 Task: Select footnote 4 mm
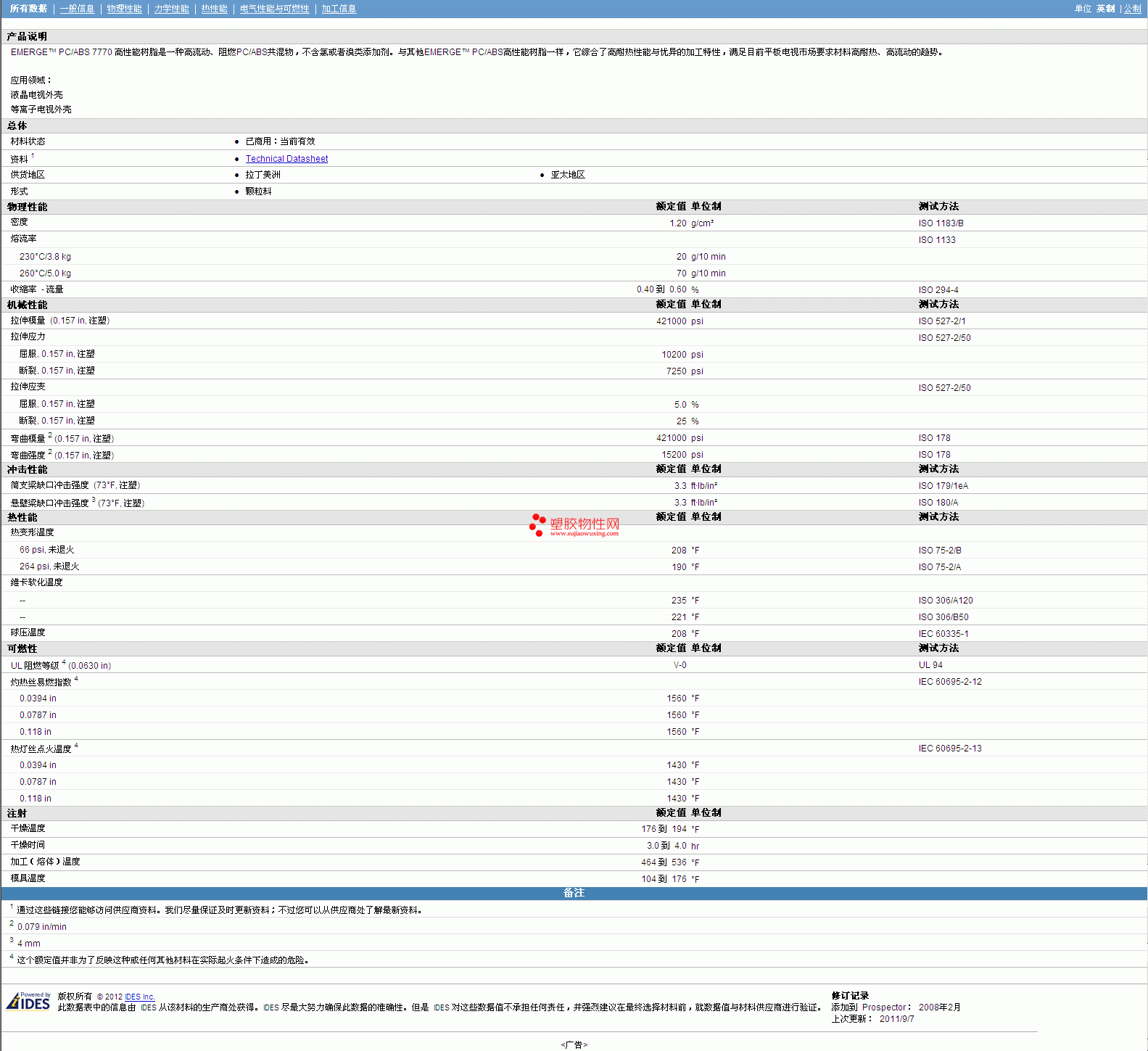[29, 944]
